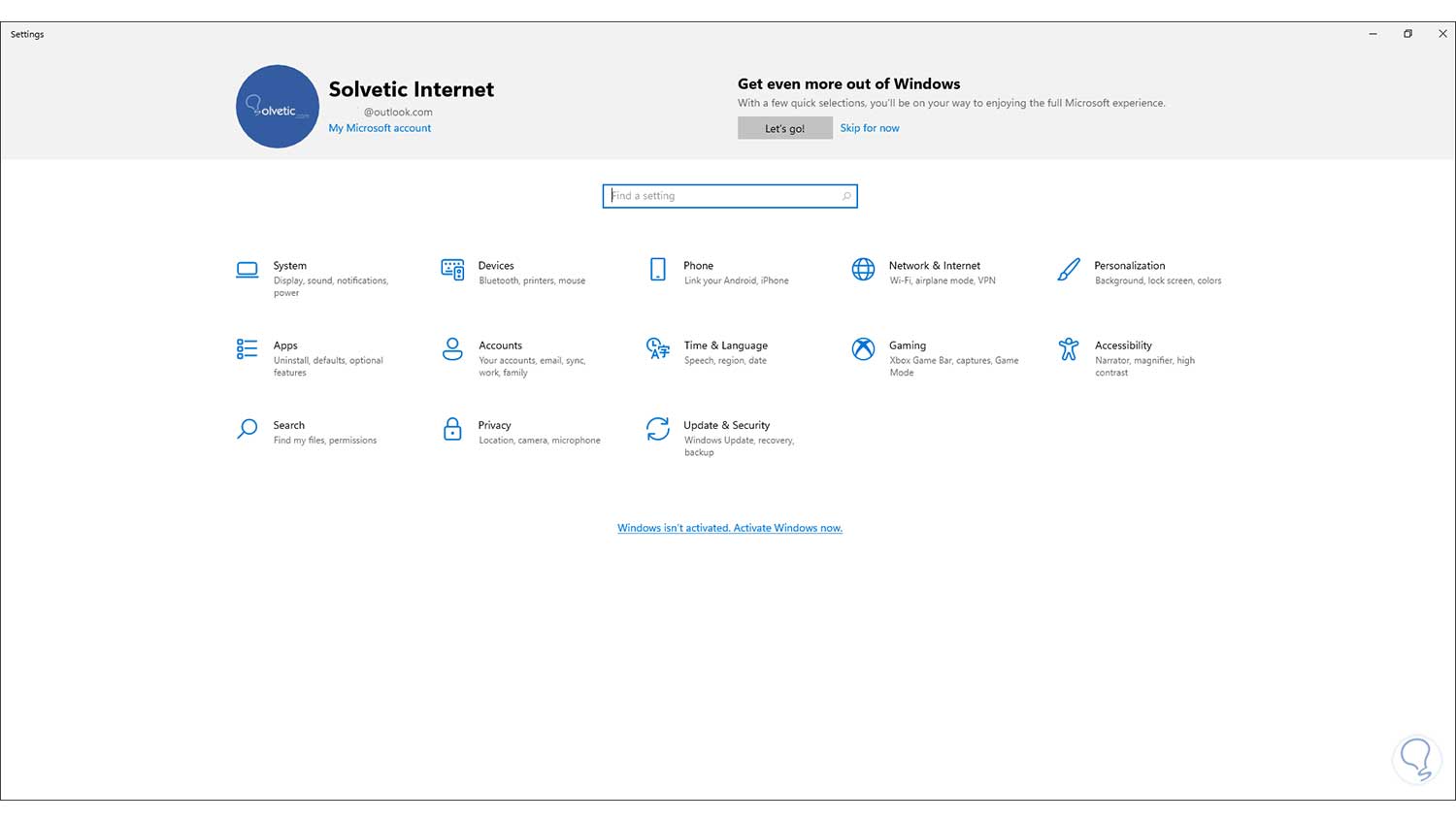The width and height of the screenshot is (1456, 821).
Task: Open the Search magnifier category icon
Action: tap(248, 429)
